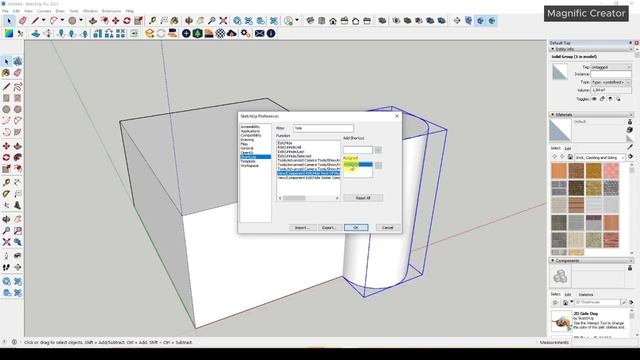Image resolution: width=640 pixels, height=360 pixels.
Task: Select the orange material swatch in first row
Action: point(559,171)
